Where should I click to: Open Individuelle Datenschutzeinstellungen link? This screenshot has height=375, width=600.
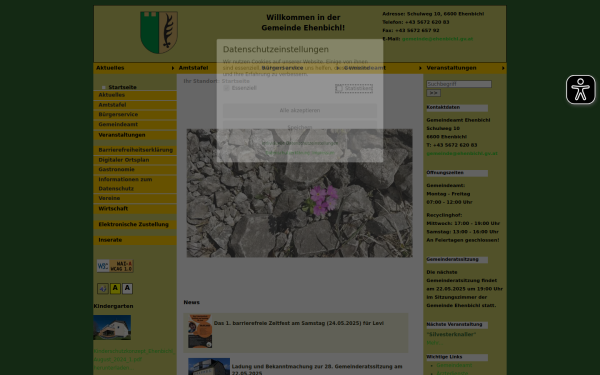pyautogui.click(x=300, y=143)
